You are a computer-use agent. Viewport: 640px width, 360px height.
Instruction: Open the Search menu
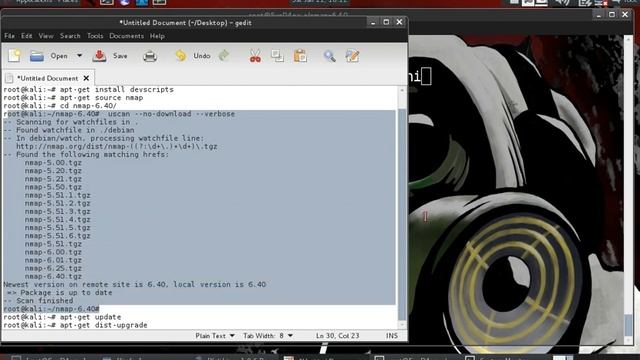(70, 36)
